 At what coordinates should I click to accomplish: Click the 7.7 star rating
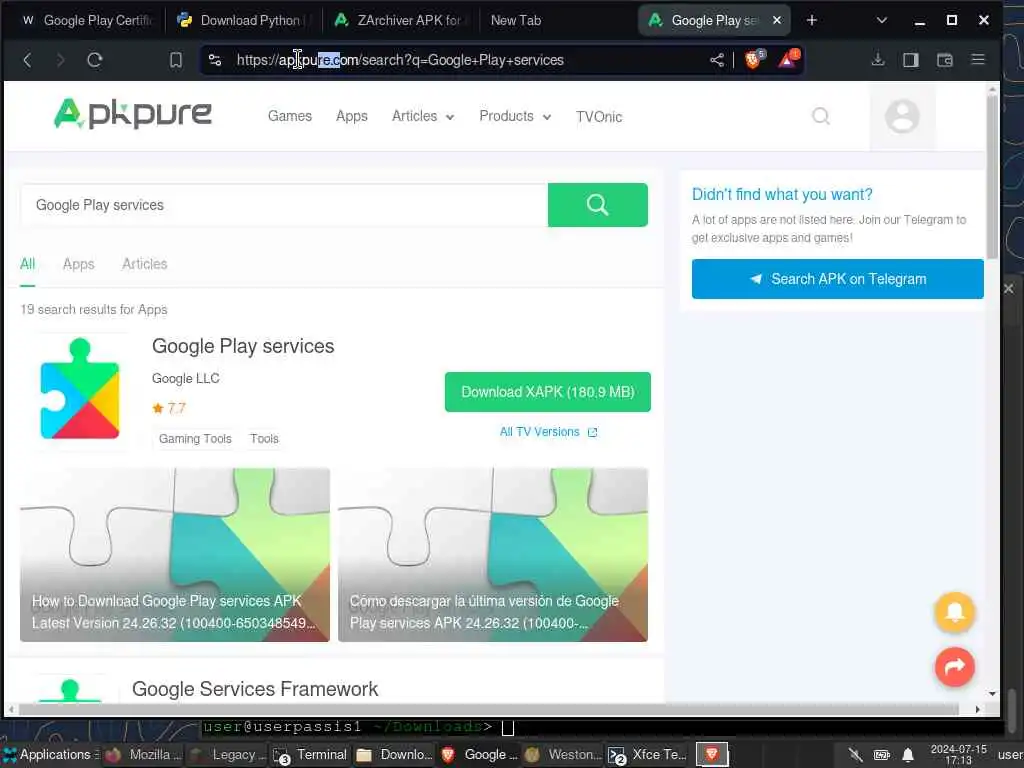pos(169,409)
